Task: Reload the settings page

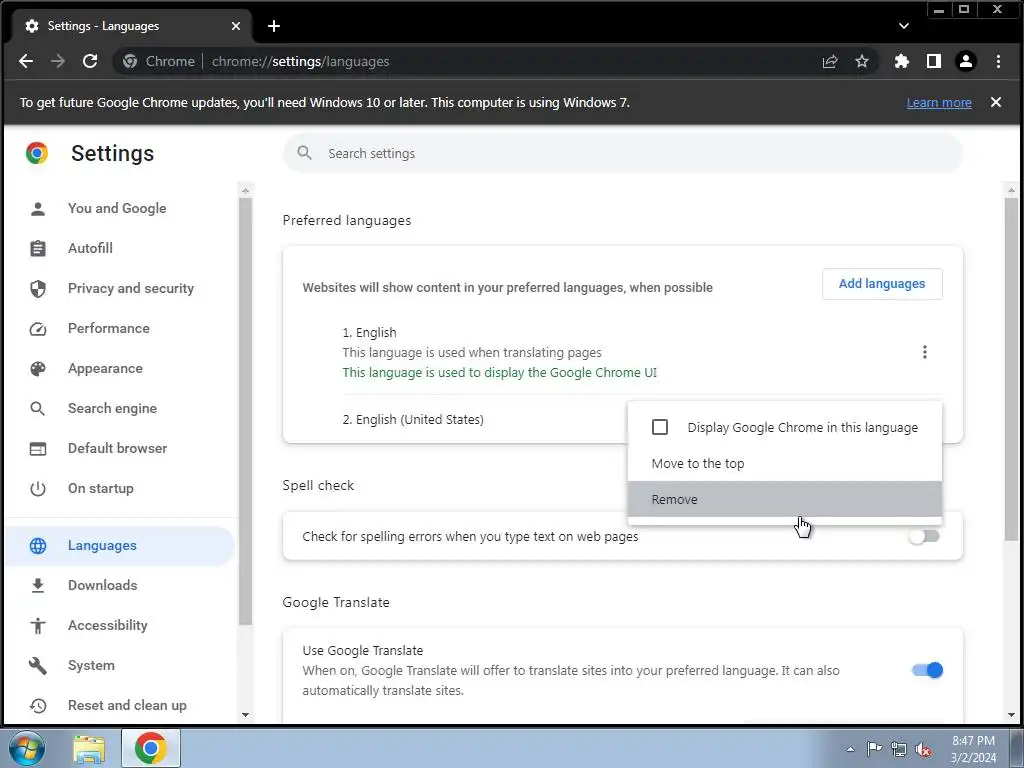Action: click(x=90, y=61)
